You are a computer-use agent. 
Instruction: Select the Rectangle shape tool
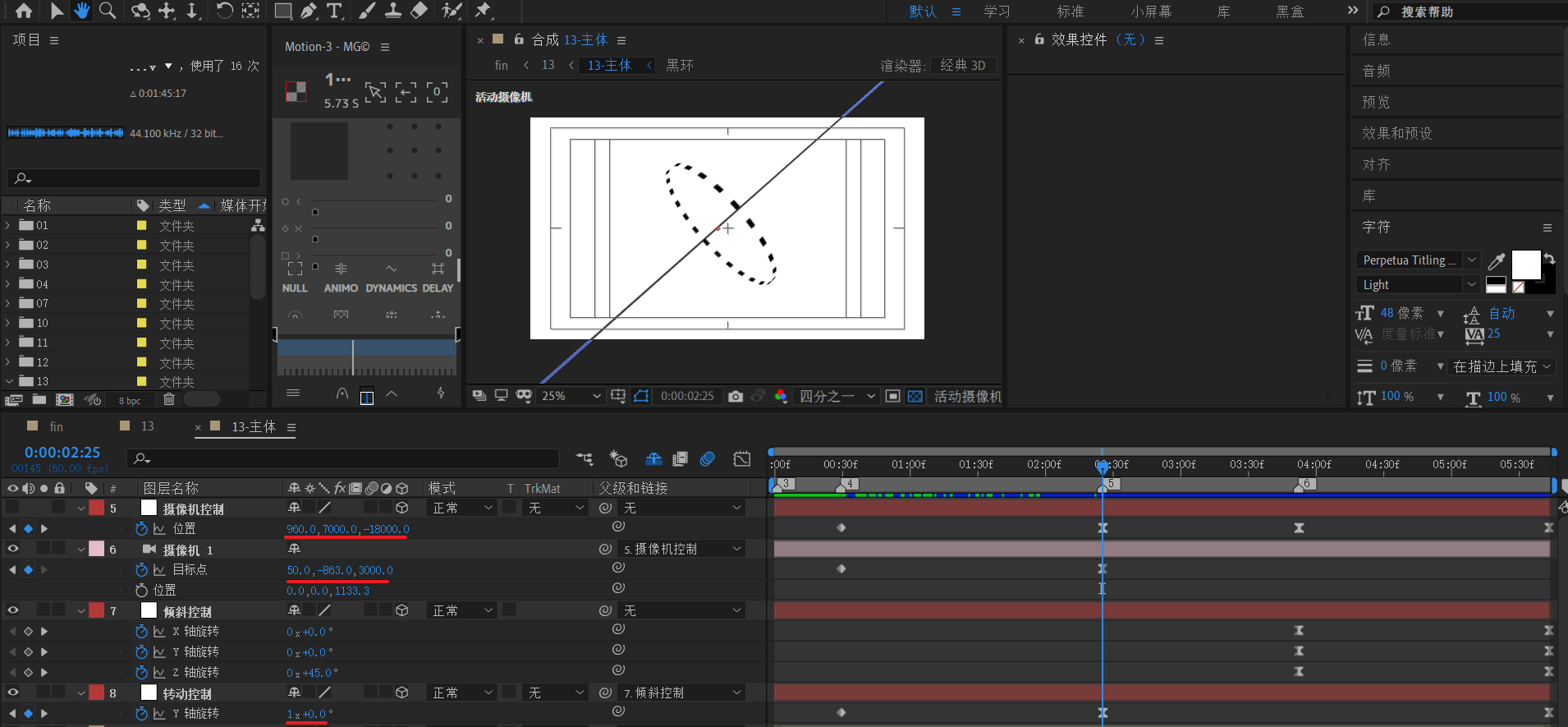[x=282, y=11]
